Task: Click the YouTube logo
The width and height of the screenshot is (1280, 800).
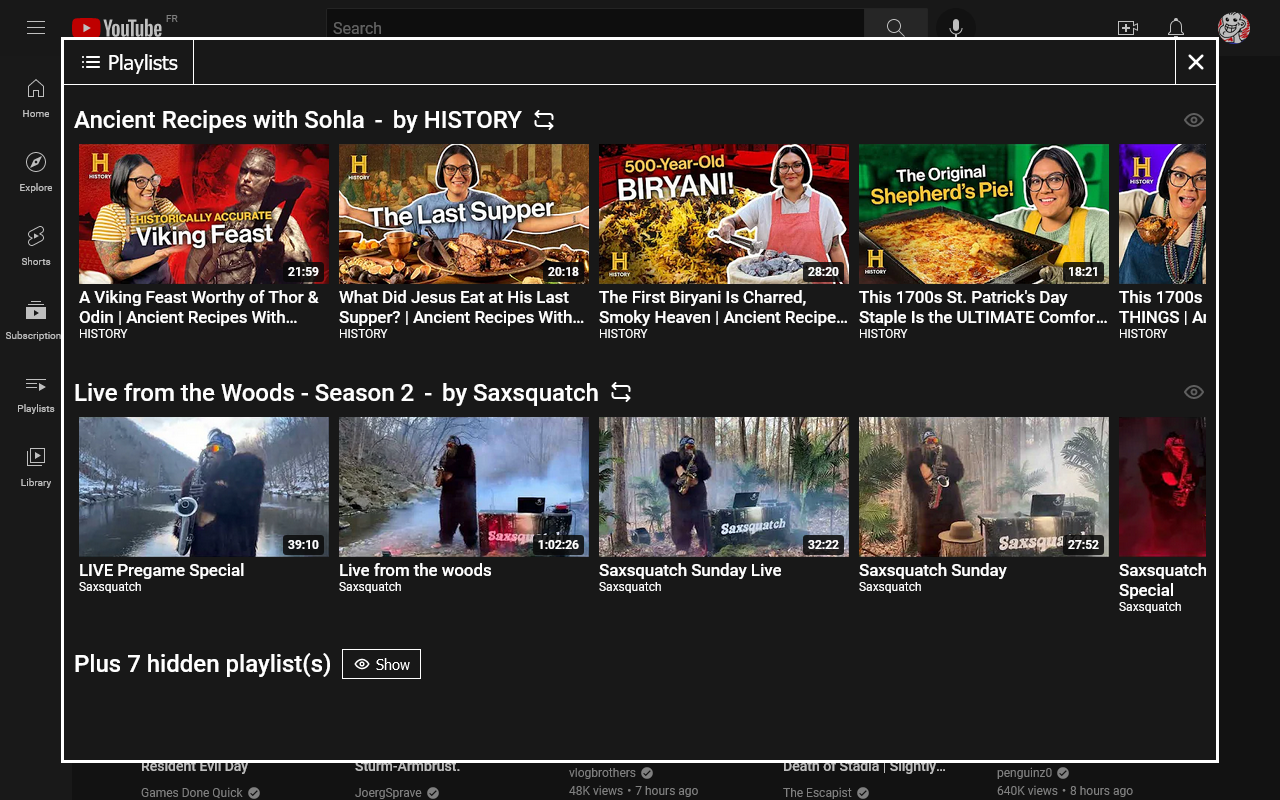Action: point(117,28)
